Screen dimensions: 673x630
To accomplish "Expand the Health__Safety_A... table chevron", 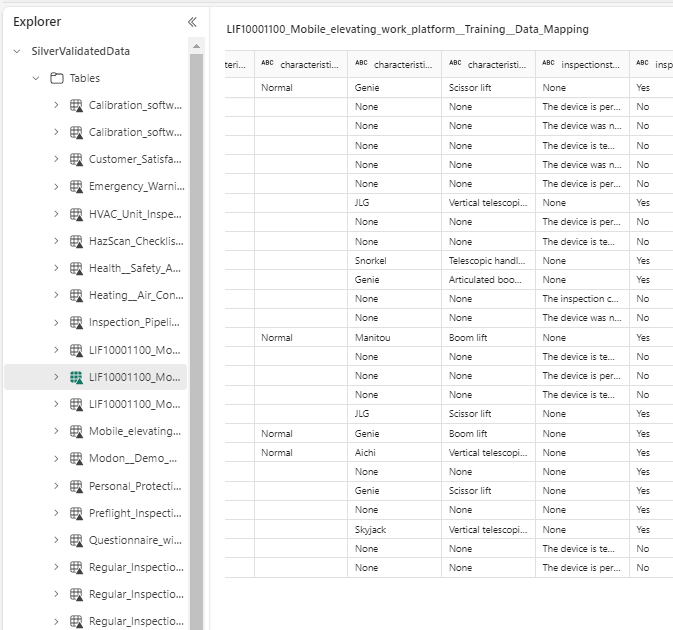I will tap(56, 268).
